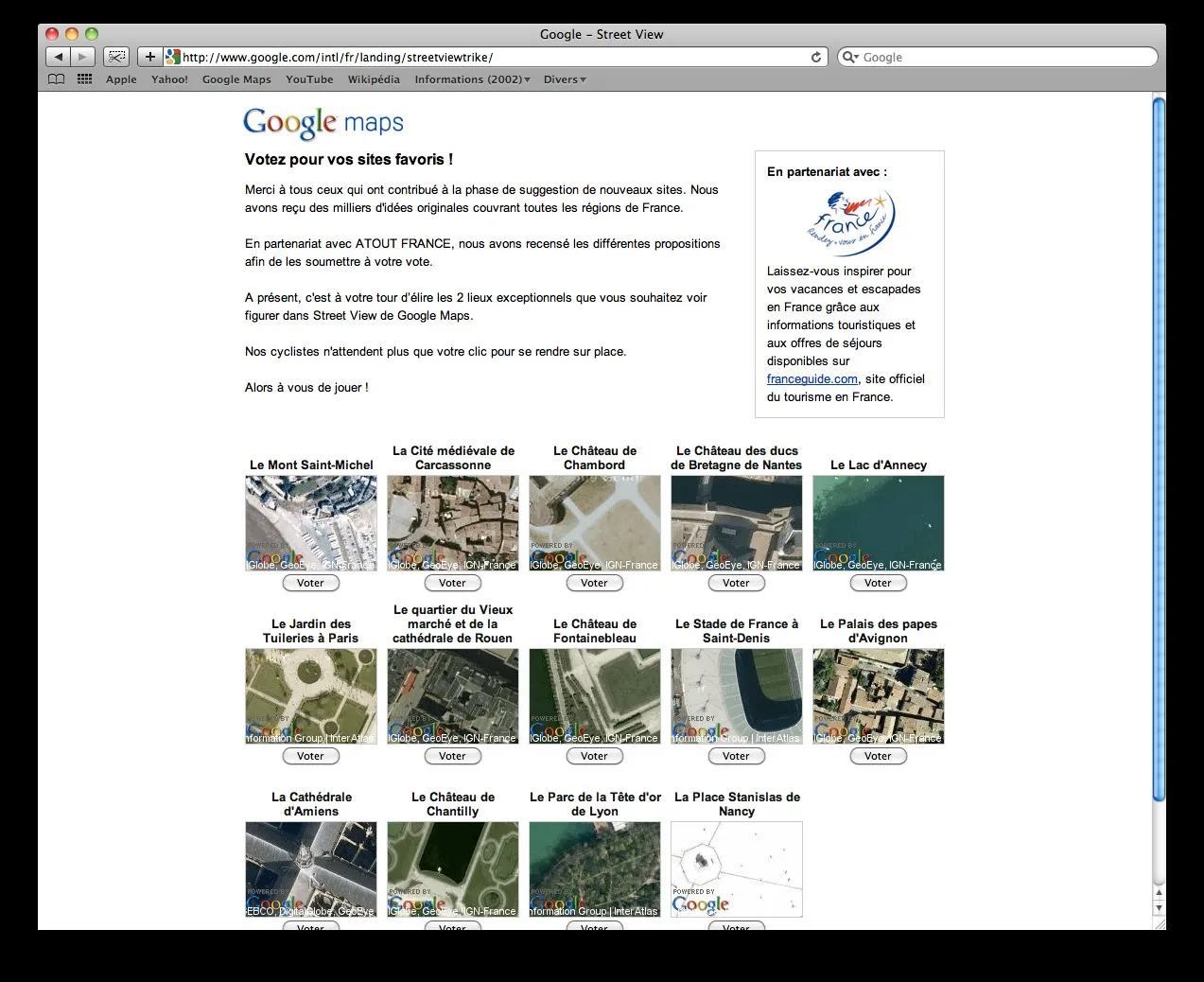Open Château de Chantilly thumbnail
The image size is (1204, 982).
pyautogui.click(x=453, y=869)
